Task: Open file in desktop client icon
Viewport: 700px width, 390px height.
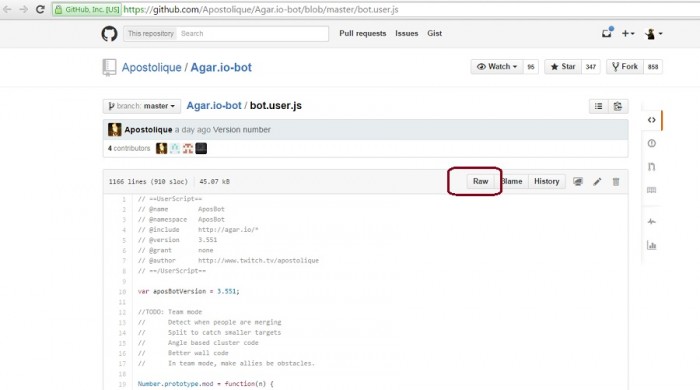Action: [x=578, y=182]
